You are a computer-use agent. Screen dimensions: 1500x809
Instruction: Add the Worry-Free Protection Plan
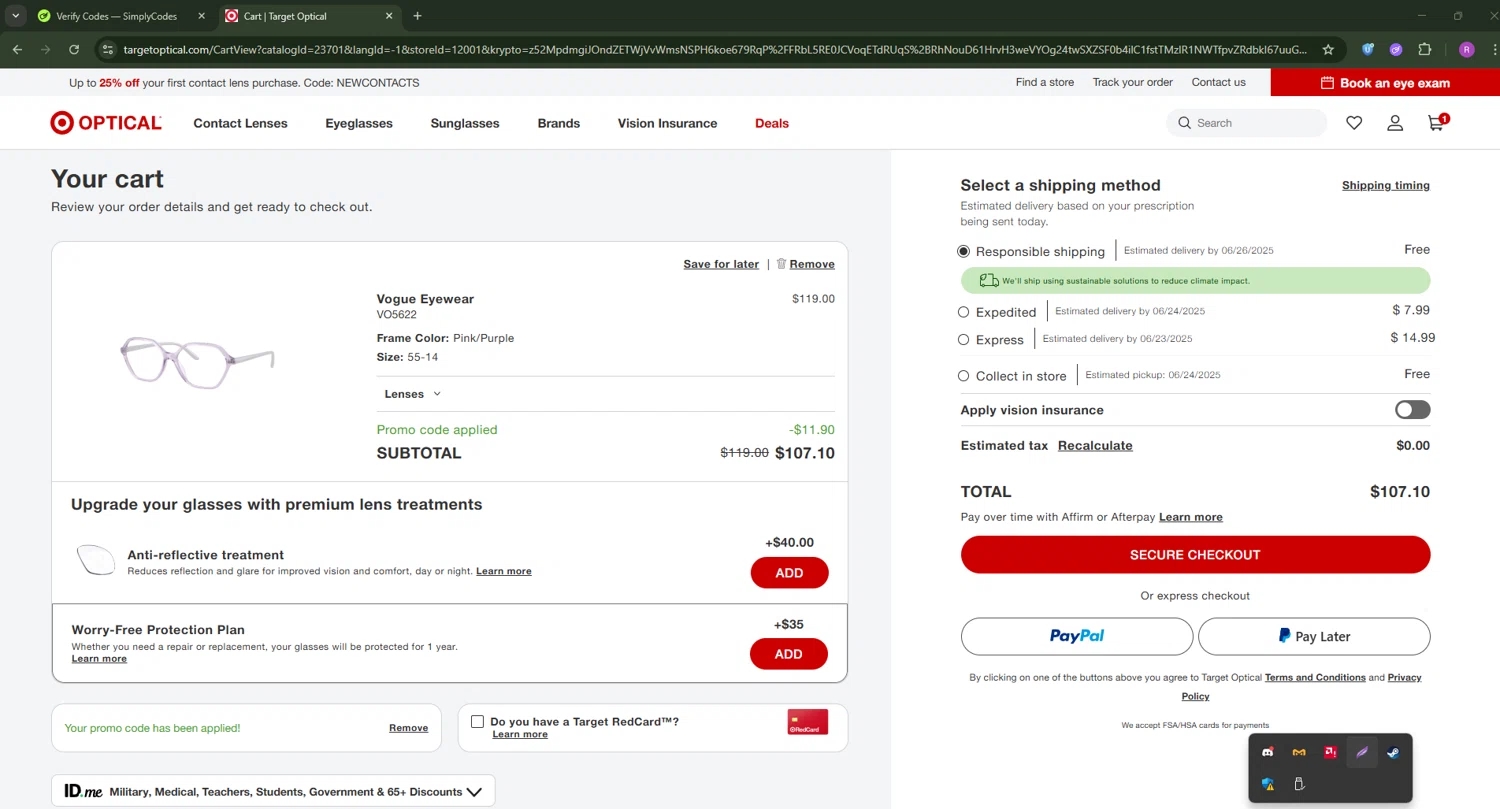click(789, 654)
